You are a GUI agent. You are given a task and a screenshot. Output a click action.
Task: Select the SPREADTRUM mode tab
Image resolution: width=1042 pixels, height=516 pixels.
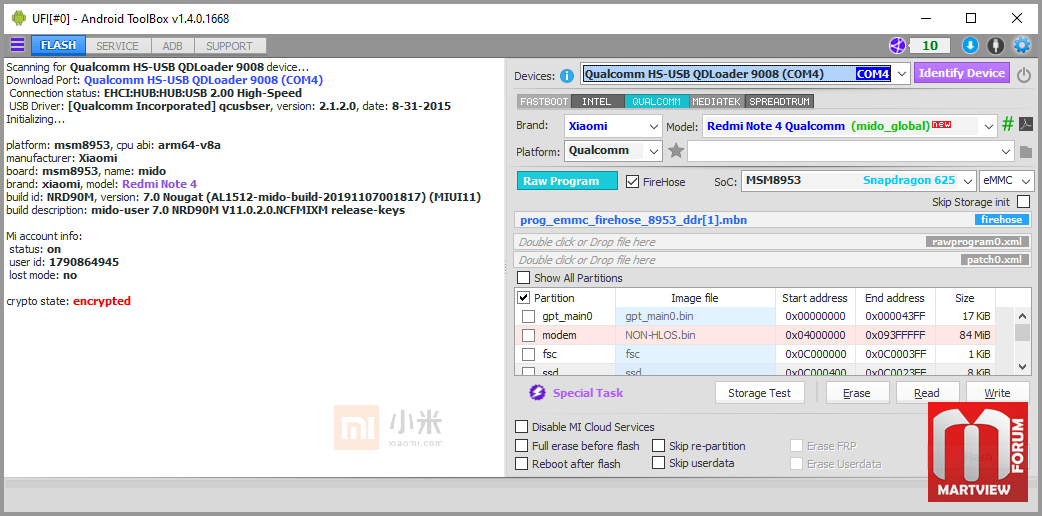(x=780, y=102)
